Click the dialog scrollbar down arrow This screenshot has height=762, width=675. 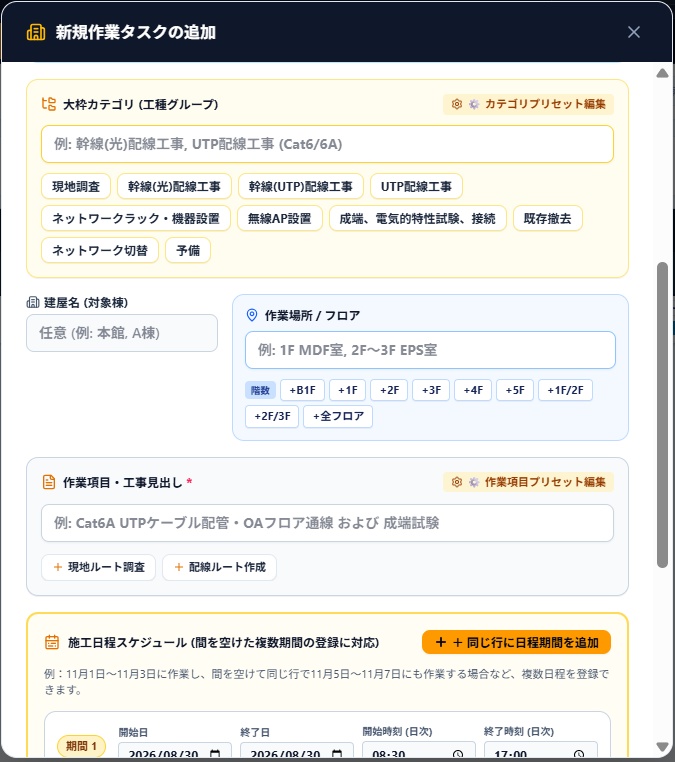(x=662, y=746)
